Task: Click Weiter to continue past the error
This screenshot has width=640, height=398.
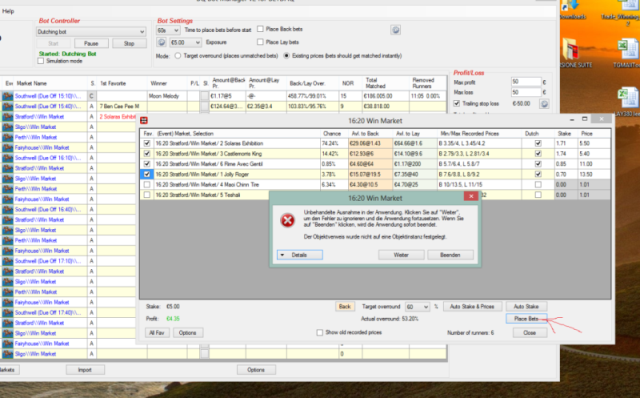Action: click(x=401, y=255)
